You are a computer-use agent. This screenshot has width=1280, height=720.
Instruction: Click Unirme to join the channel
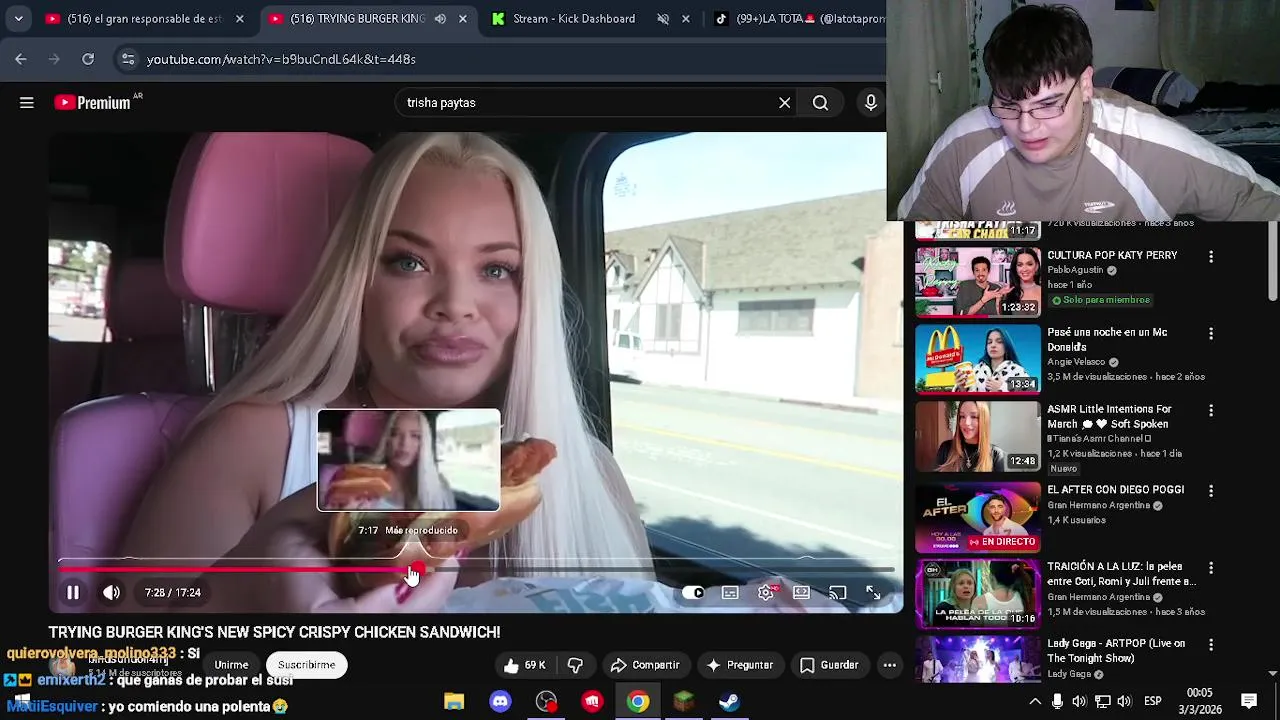(231, 665)
